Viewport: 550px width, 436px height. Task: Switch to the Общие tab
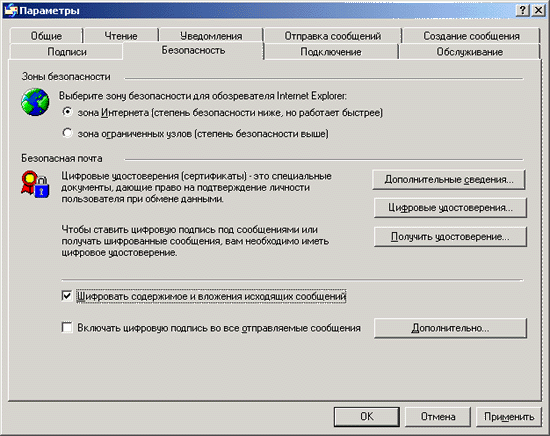pyautogui.click(x=46, y=36)
